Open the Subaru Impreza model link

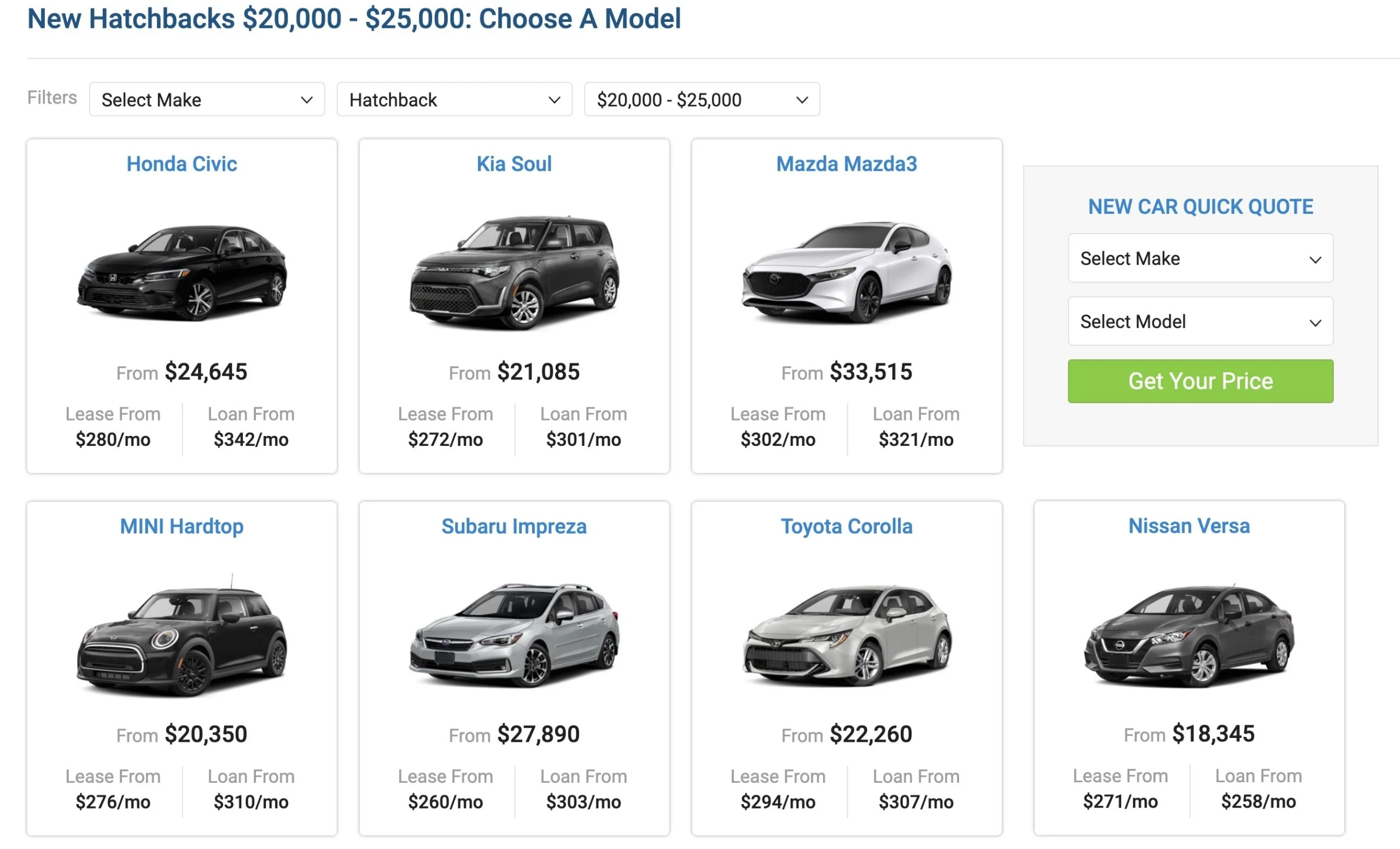click(514, 526)
